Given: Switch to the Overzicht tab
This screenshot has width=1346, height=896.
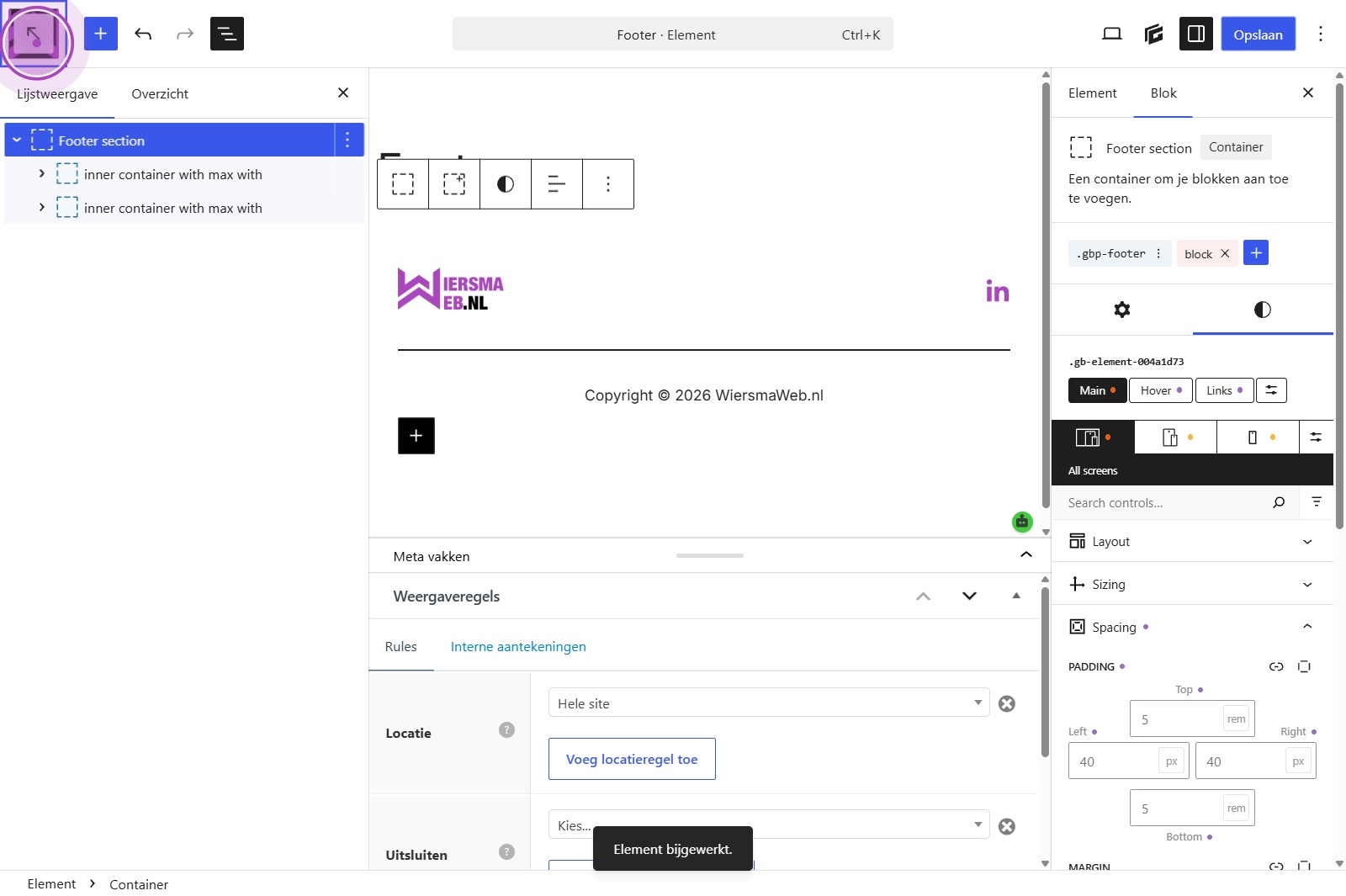Looking at the screenshot, I should point(160,93).
